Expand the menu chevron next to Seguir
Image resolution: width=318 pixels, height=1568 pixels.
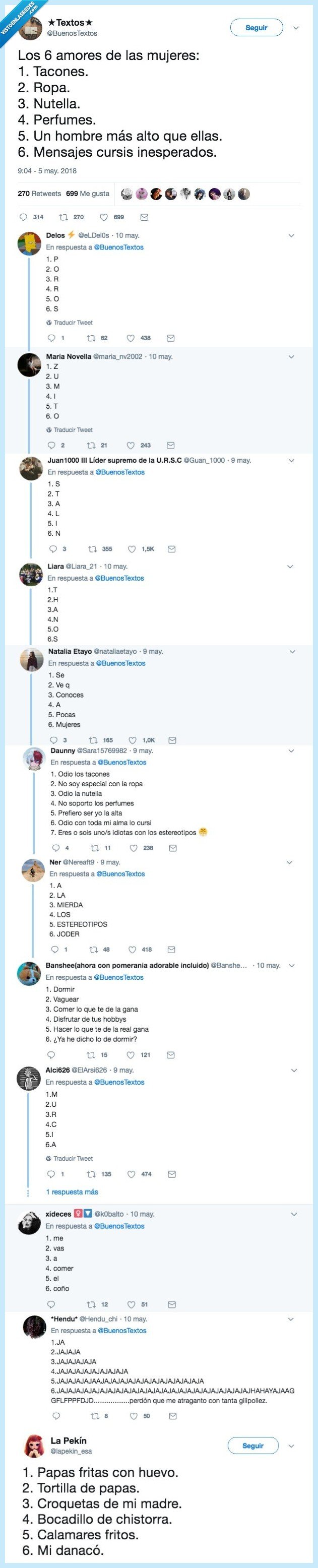coord(297,27)
